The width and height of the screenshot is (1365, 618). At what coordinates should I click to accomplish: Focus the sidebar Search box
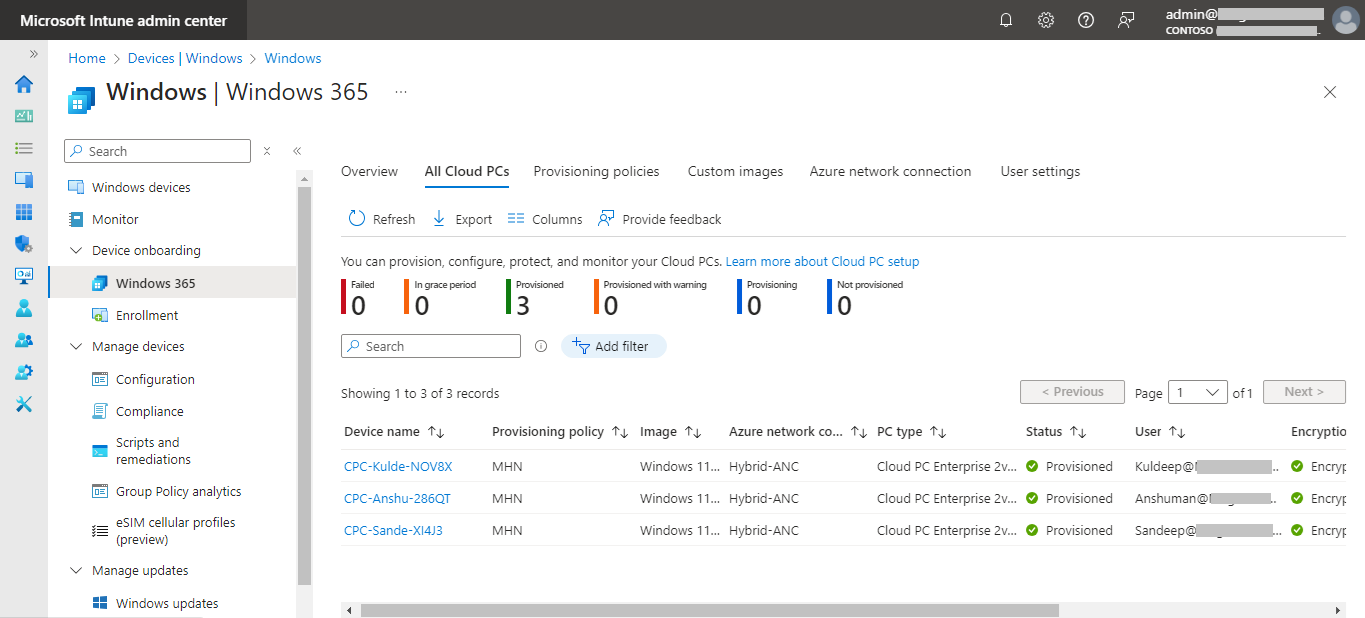(x=157, y=151)
